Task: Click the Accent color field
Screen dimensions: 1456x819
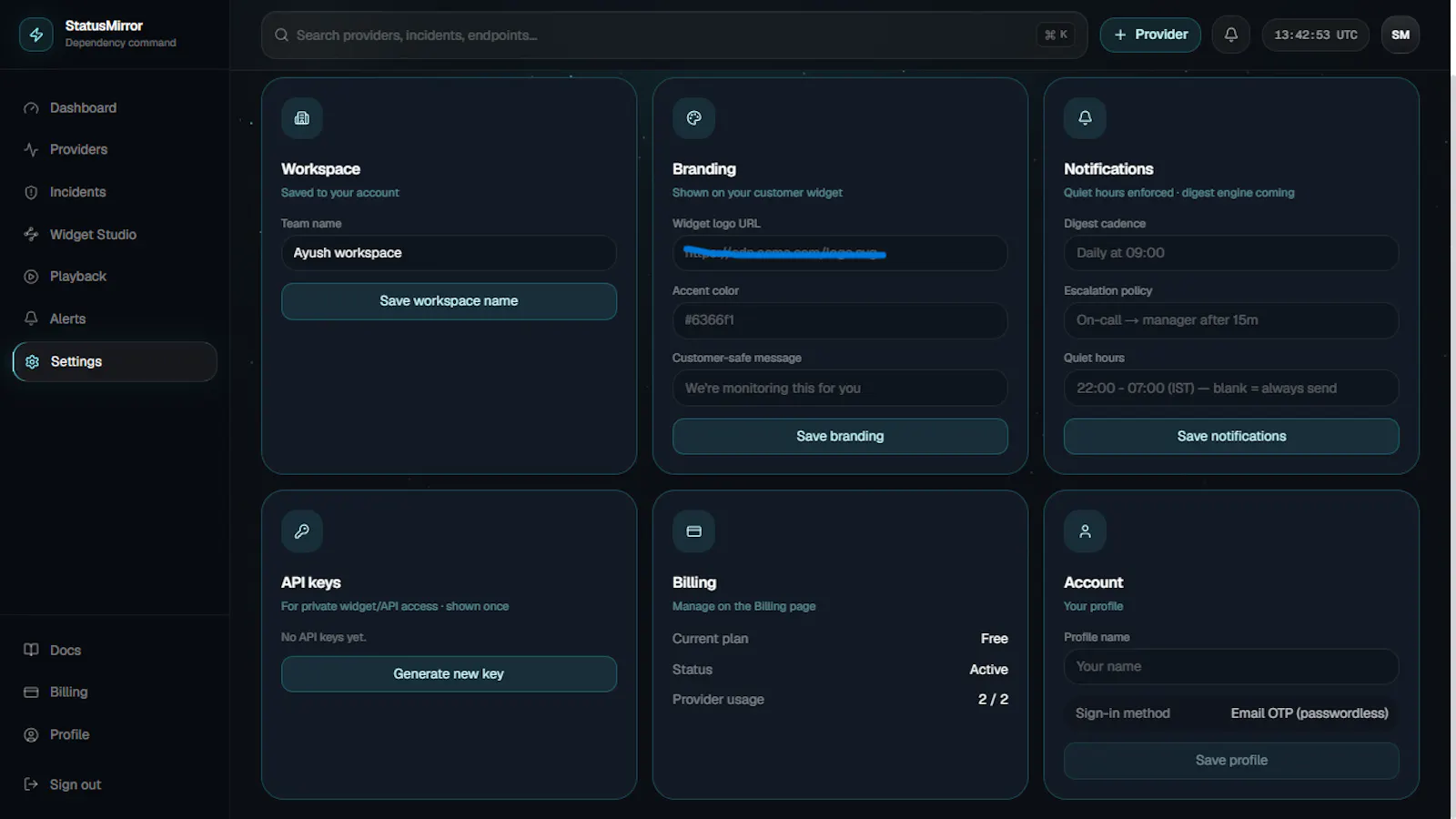Action: (840, 320)
